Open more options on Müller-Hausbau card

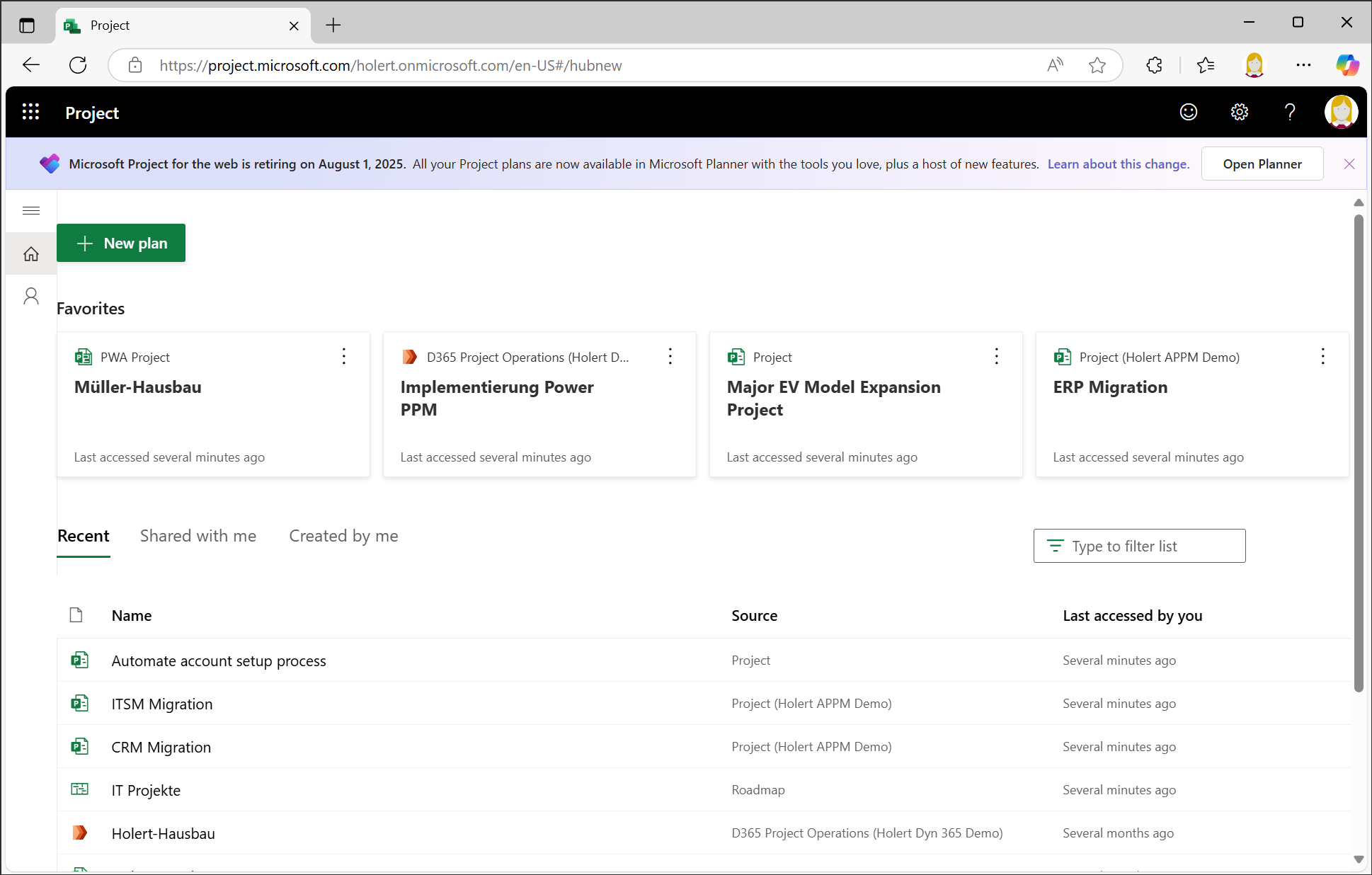tap(344, 356)
